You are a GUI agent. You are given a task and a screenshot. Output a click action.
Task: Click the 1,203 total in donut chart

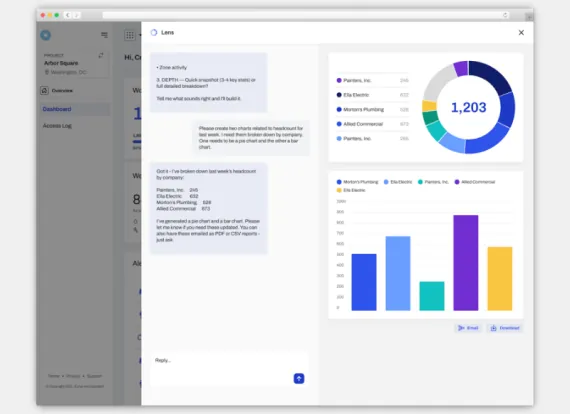[x=469, y=107]
